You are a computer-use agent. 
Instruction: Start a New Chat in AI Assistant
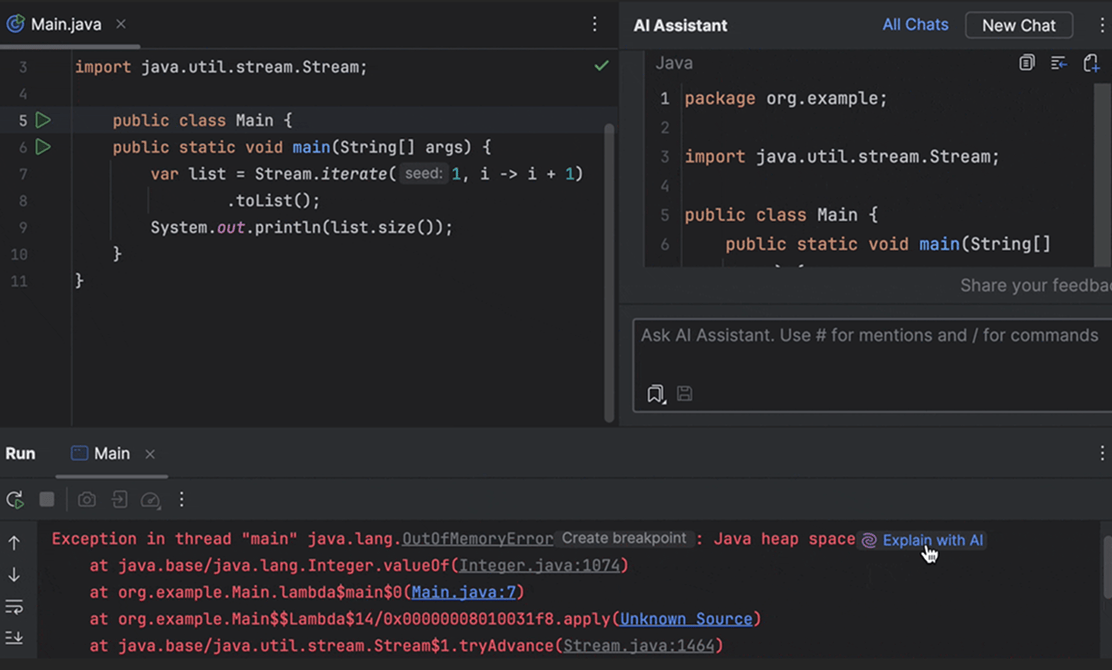click(x=1019, y=25)
